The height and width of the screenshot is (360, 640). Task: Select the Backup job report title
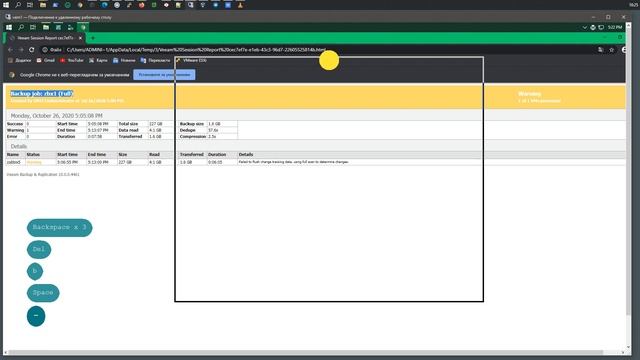tap(42, 93)
